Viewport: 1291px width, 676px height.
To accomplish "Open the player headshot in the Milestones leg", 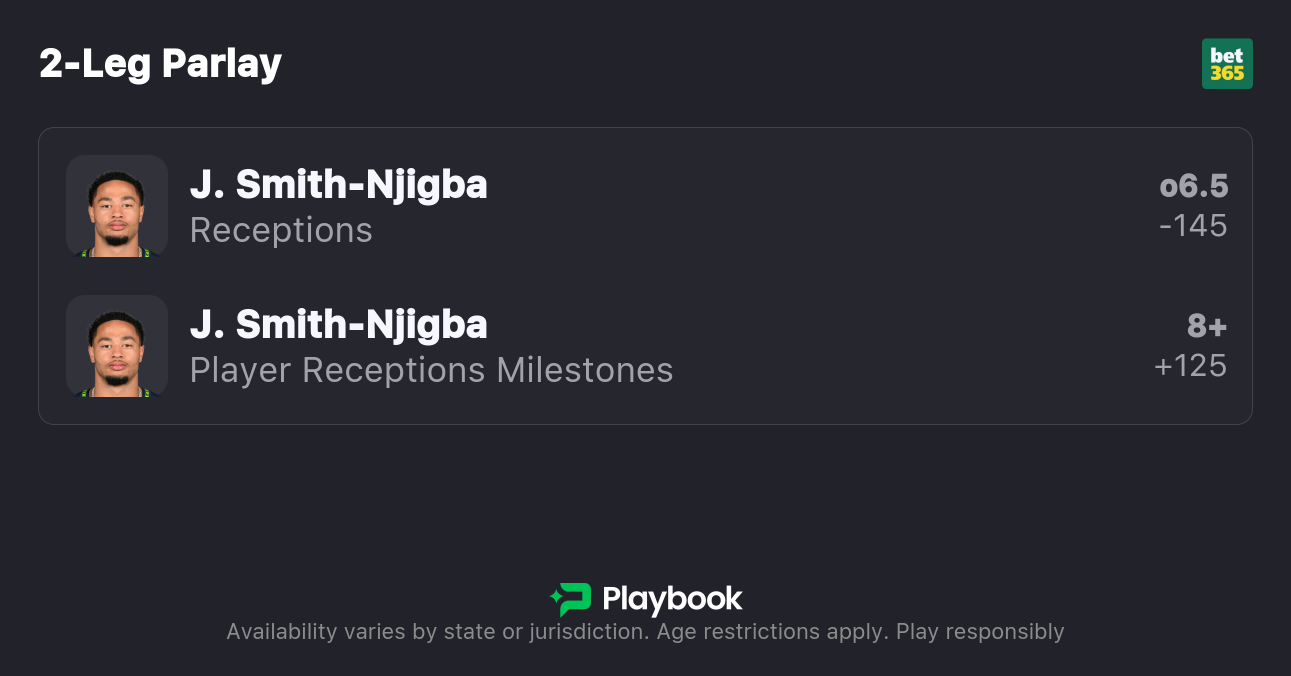I will (x=117, y=346).
